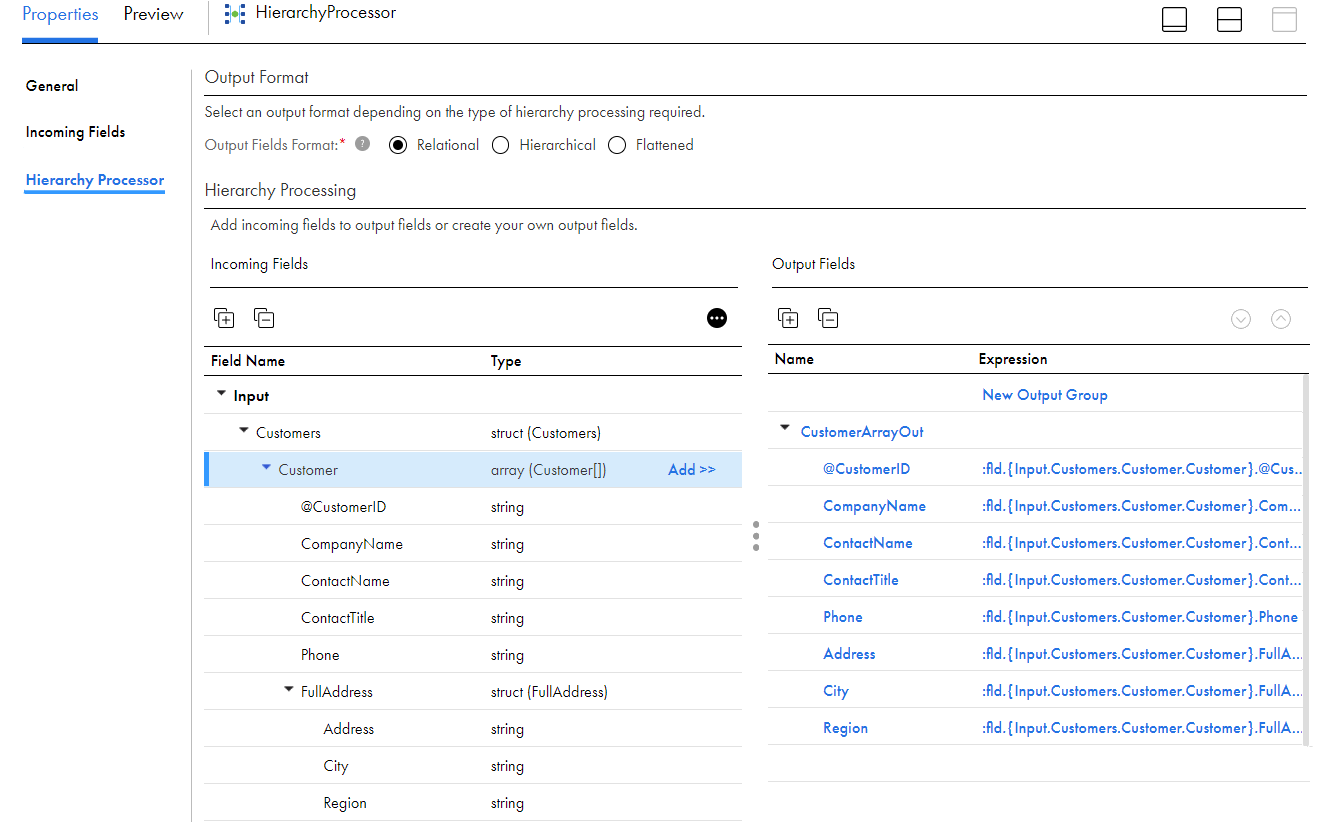Move selected output field down

click(1241, 319)
